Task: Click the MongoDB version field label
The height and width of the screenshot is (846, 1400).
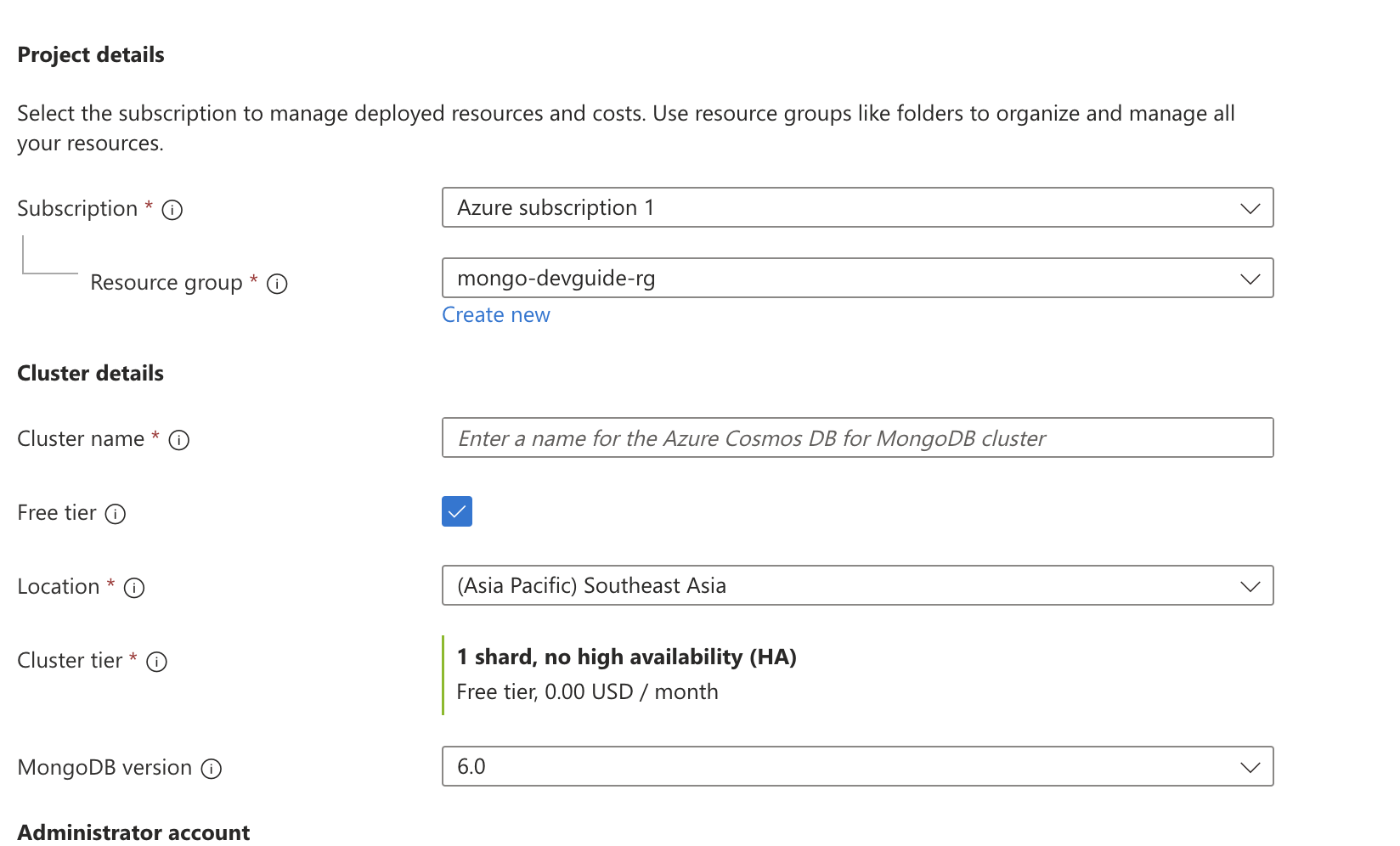Action: pos(104,768)
